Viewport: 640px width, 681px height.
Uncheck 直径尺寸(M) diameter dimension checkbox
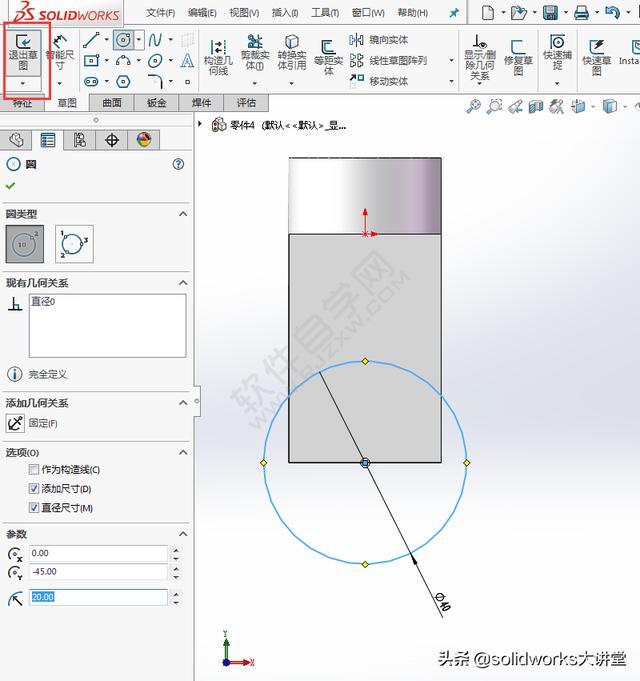[x=34, y=508]
